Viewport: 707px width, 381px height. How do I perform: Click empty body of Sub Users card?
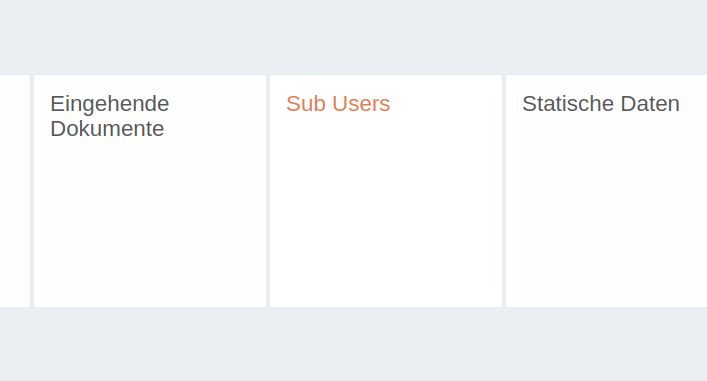[386, 212]
